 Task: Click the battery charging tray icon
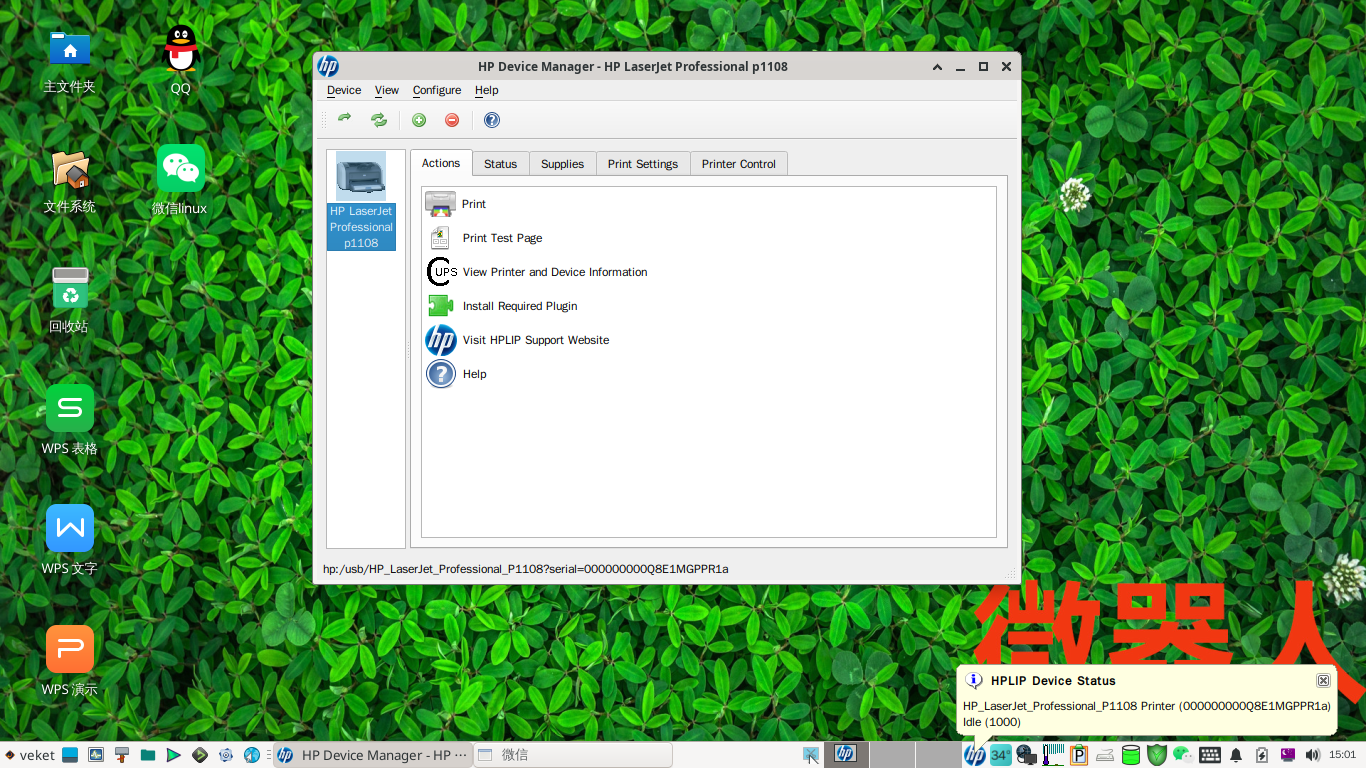[1262, 755]
